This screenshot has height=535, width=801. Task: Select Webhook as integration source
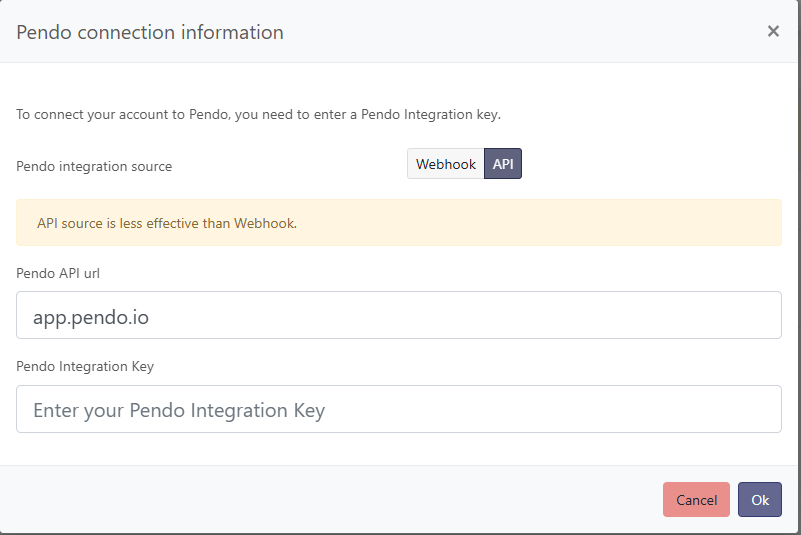[x=446, y=164]
